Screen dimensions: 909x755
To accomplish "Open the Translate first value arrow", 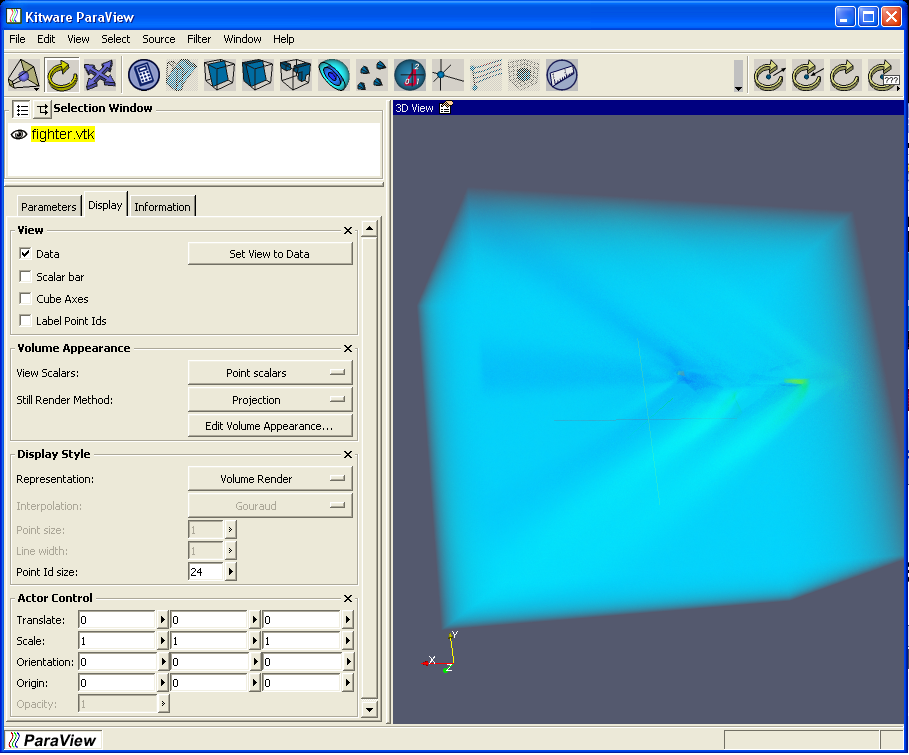I will [163, 620].
